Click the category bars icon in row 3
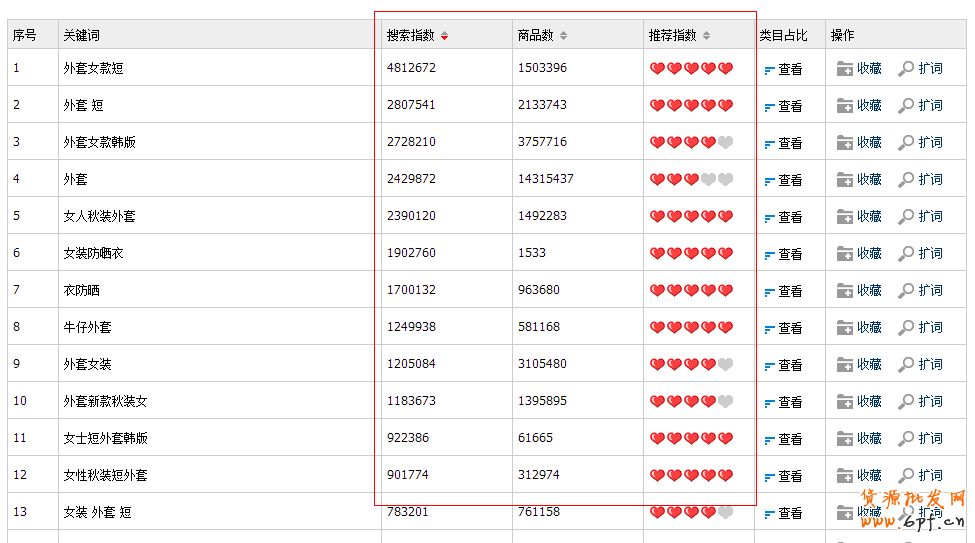The height and width of the screenshot is (543, 975). tap(769, 144)
